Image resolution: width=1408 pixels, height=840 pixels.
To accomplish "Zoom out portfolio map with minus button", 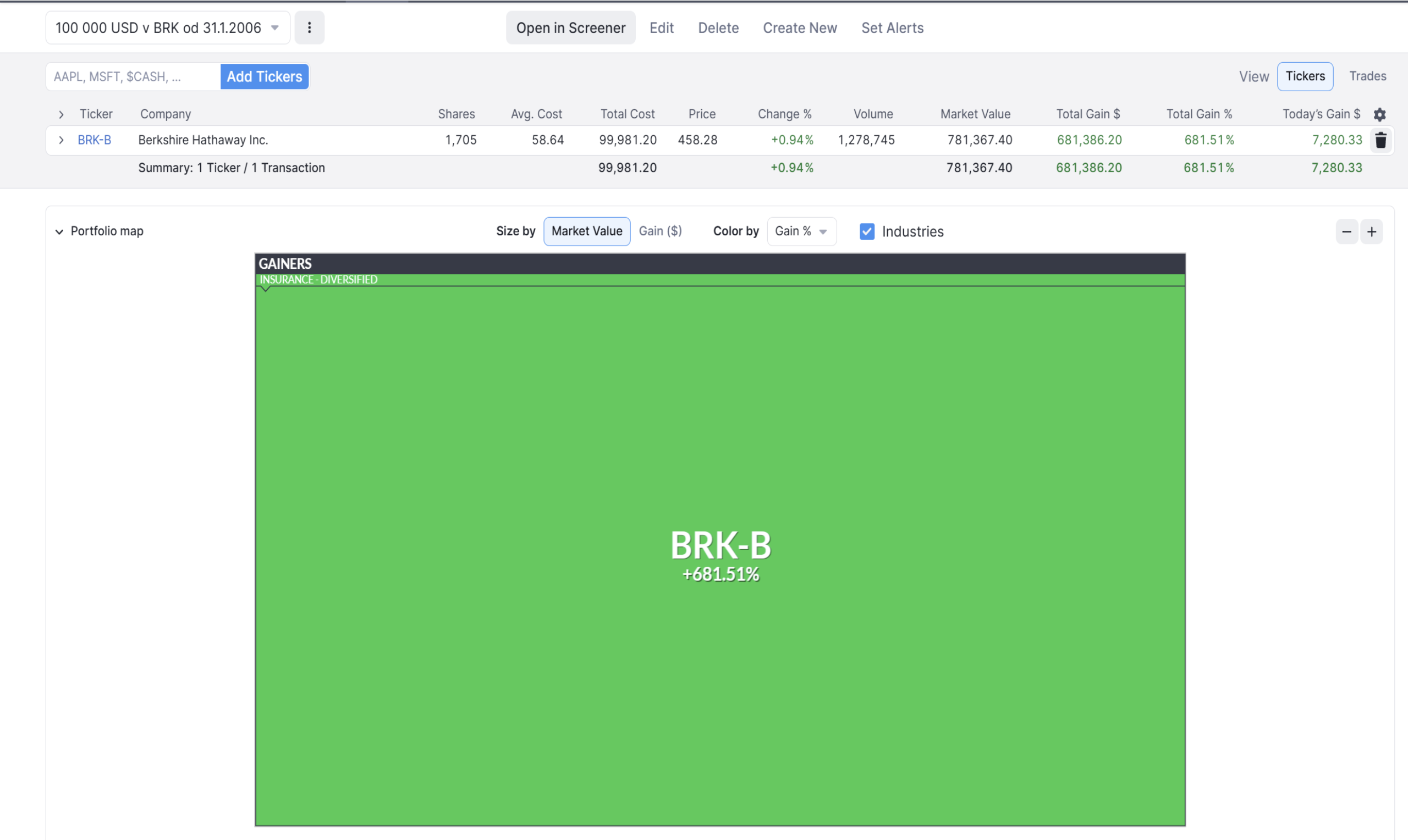I will [1347, 231].
